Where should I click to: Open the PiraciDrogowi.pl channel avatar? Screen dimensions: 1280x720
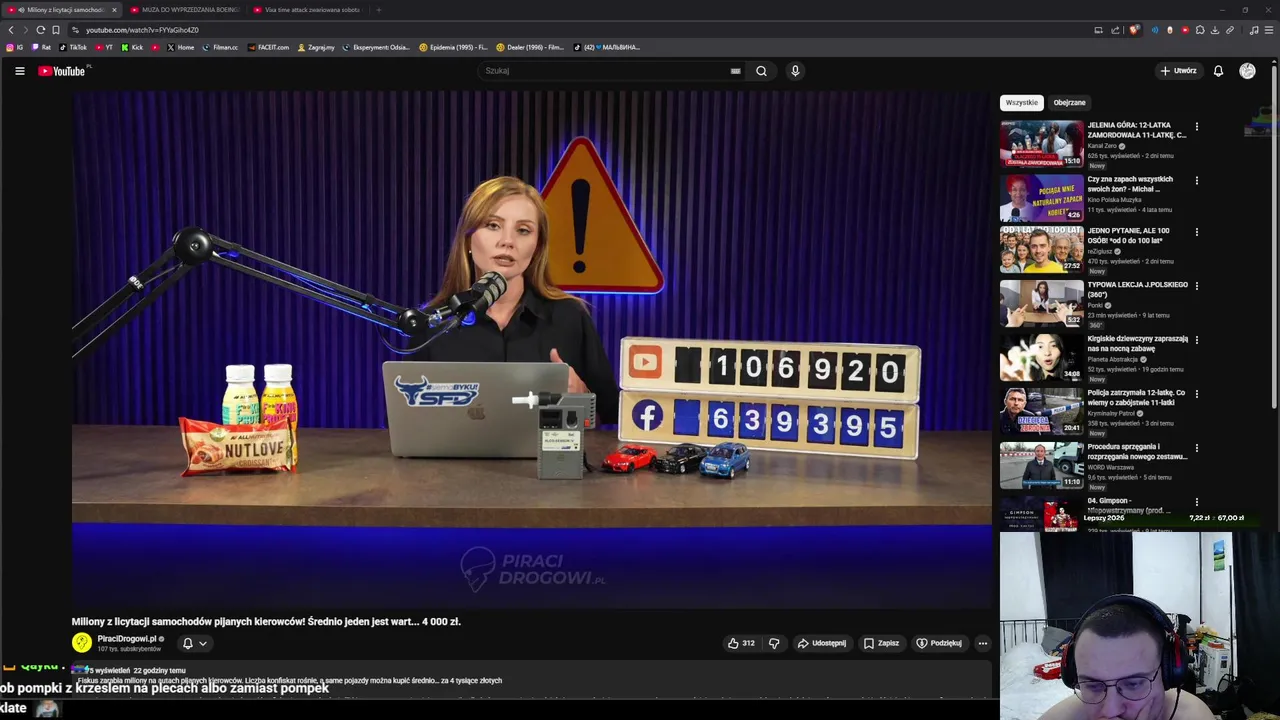[x=82, y=643]
